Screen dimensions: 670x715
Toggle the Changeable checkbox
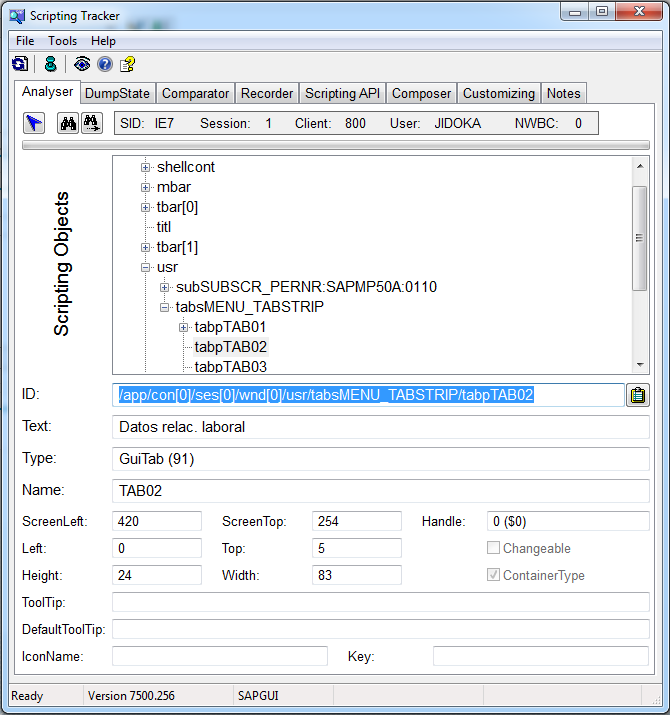pyautogui.click(x=493, y=548)
